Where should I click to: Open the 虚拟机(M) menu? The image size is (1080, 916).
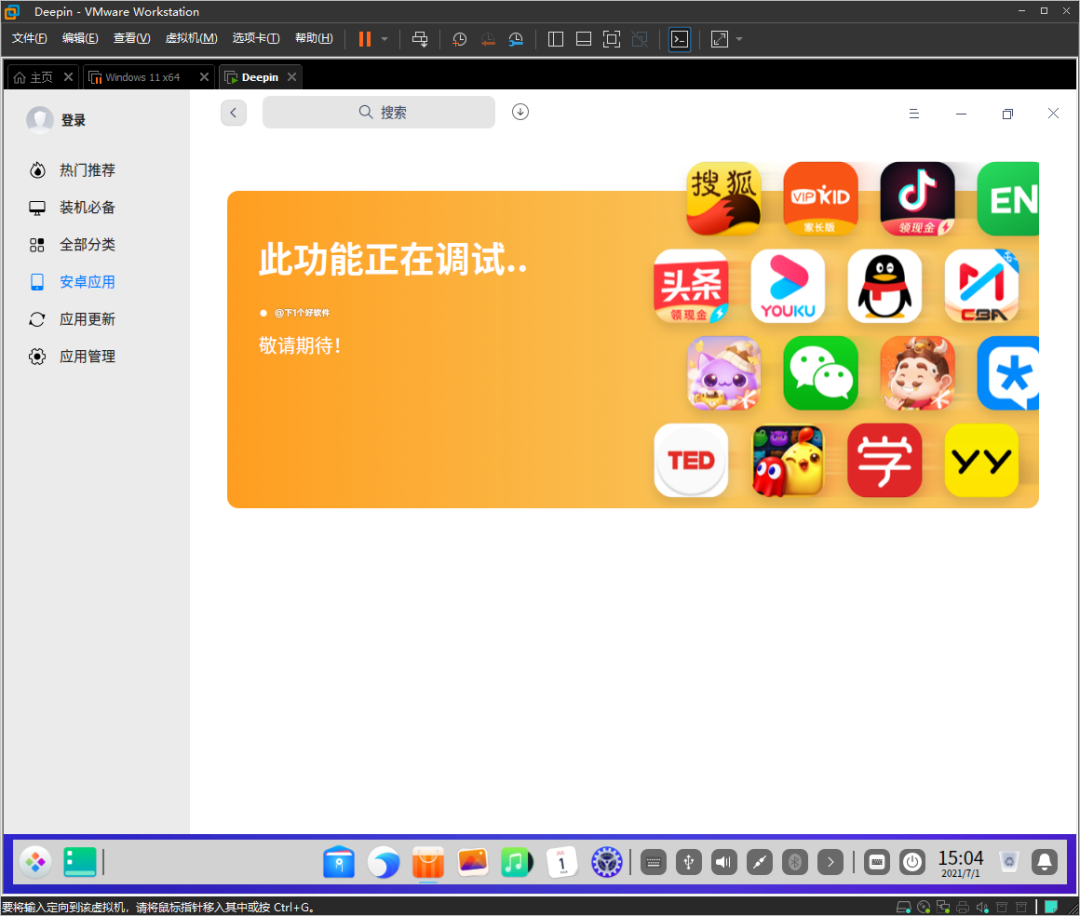(x=191, y=39)
